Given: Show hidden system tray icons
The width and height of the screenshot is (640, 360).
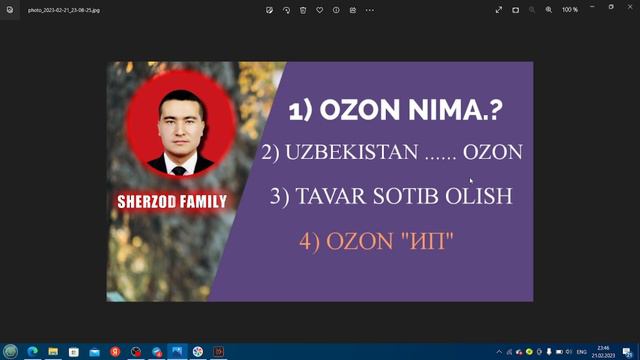Looking at the screenshot, I should (499, 352).
